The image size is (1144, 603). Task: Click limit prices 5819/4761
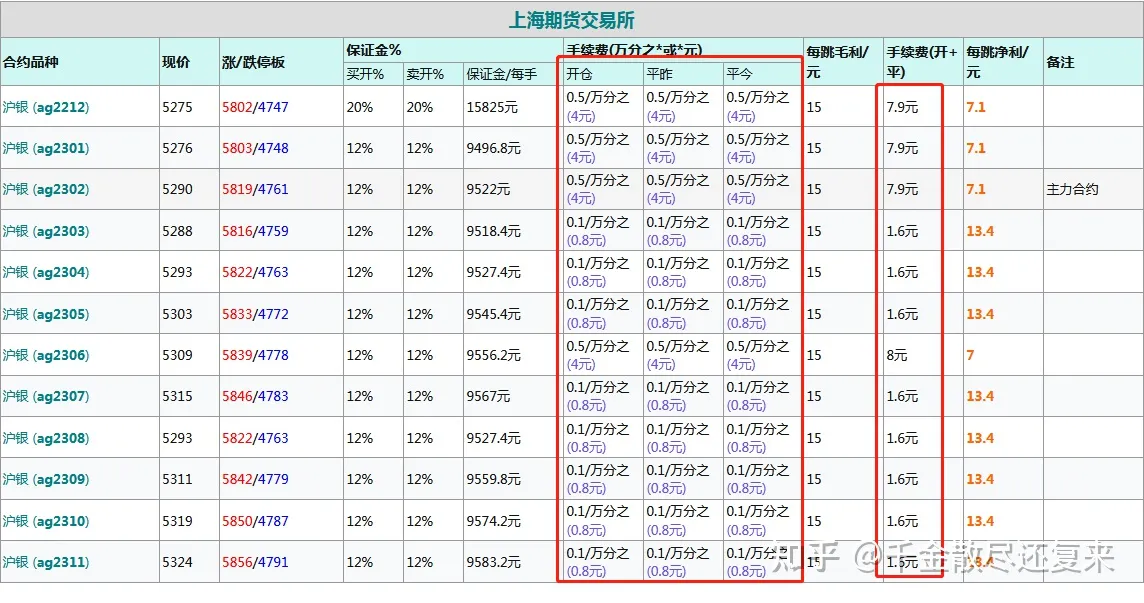255,189
